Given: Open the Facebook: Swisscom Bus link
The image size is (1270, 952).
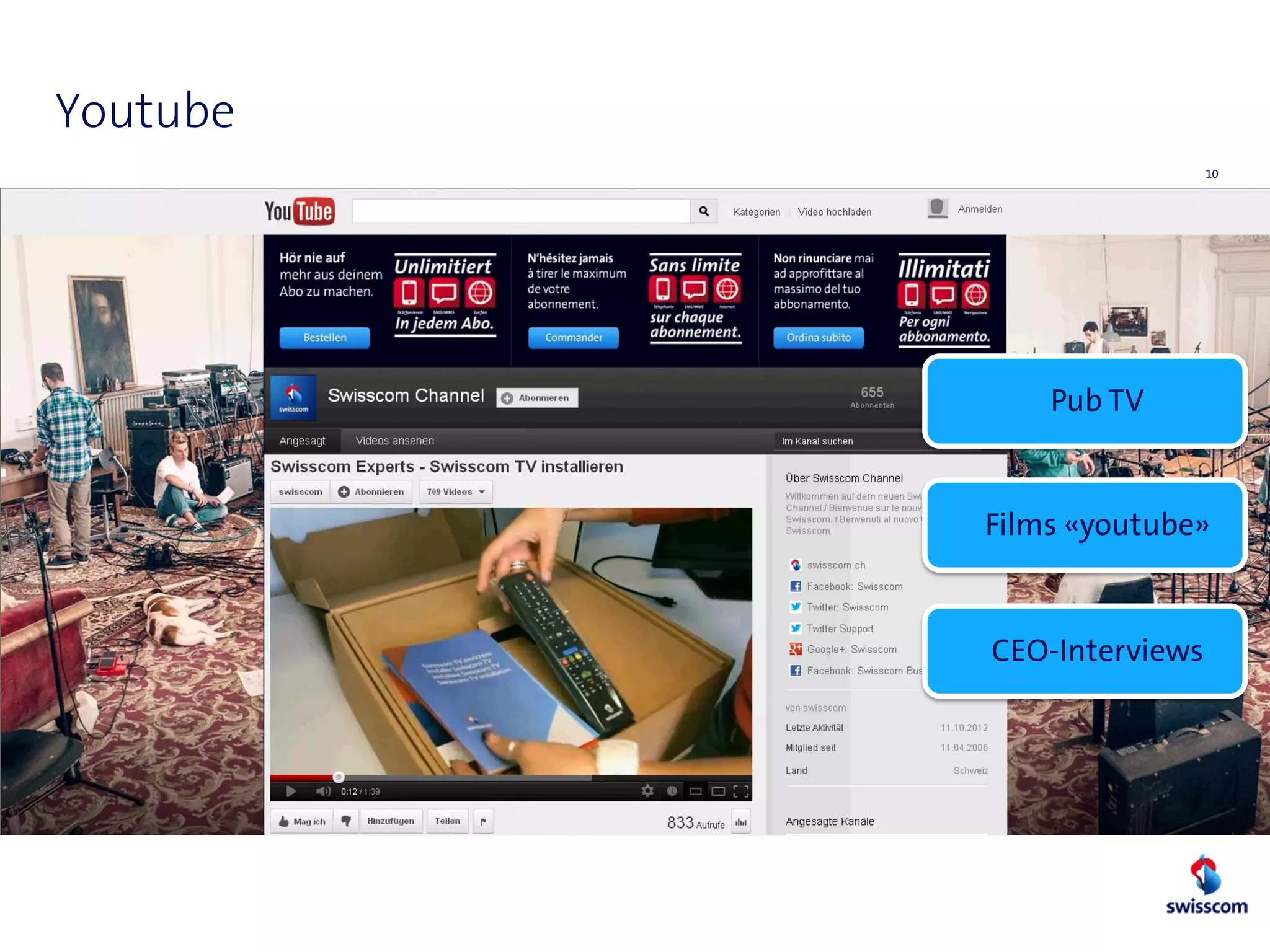Looking at the screenshot, I should [864, 671].
